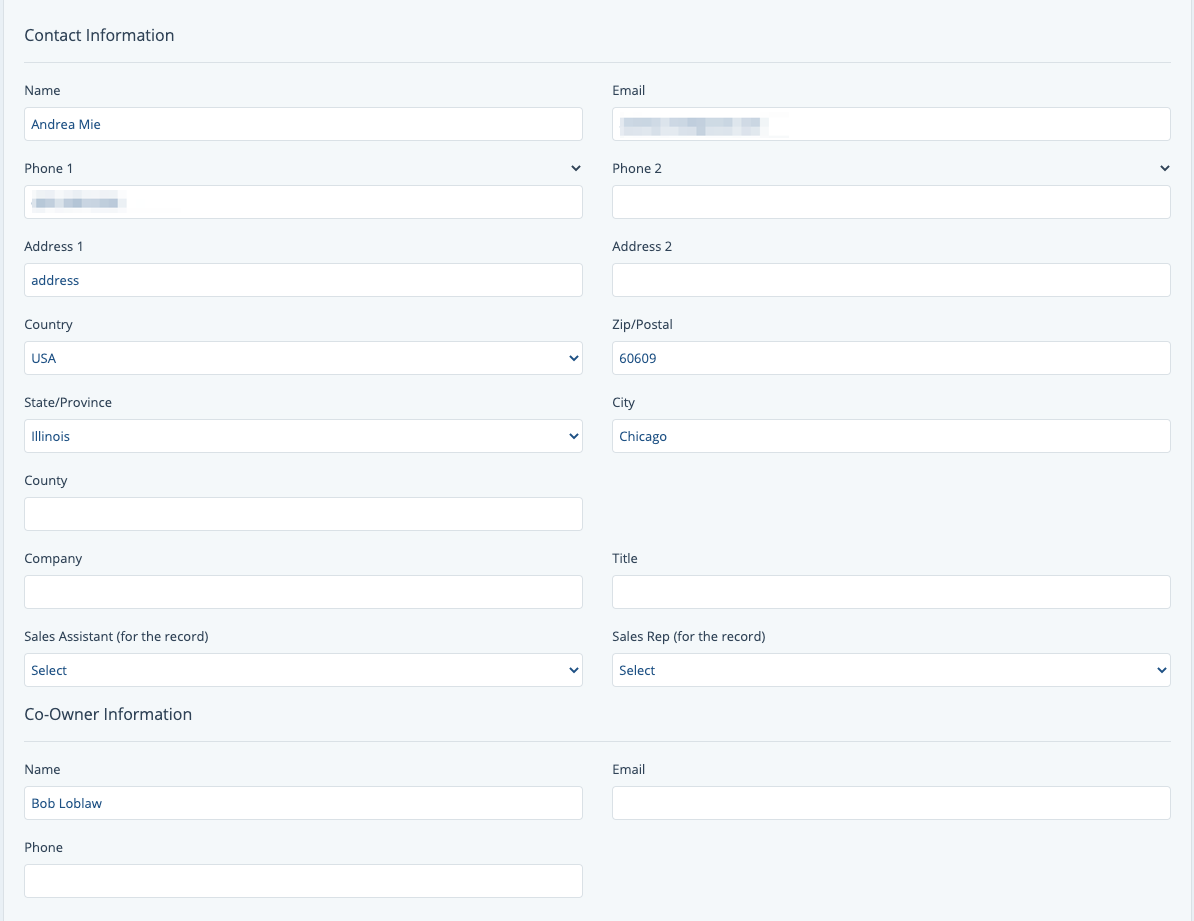The height and width of the screenshot is (921, 1194).
Task: Open the Country dropdown showing USA
Action: [x=303, y=358]
